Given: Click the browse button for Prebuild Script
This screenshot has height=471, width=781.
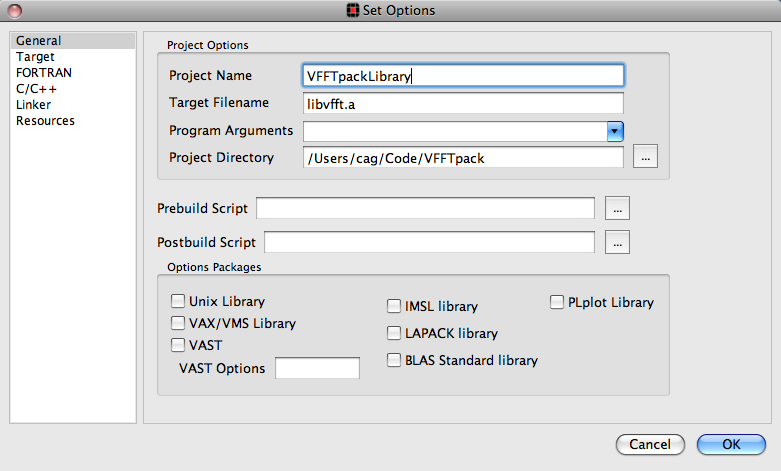Looking at the screenshot, I should [x=617, y=208].
